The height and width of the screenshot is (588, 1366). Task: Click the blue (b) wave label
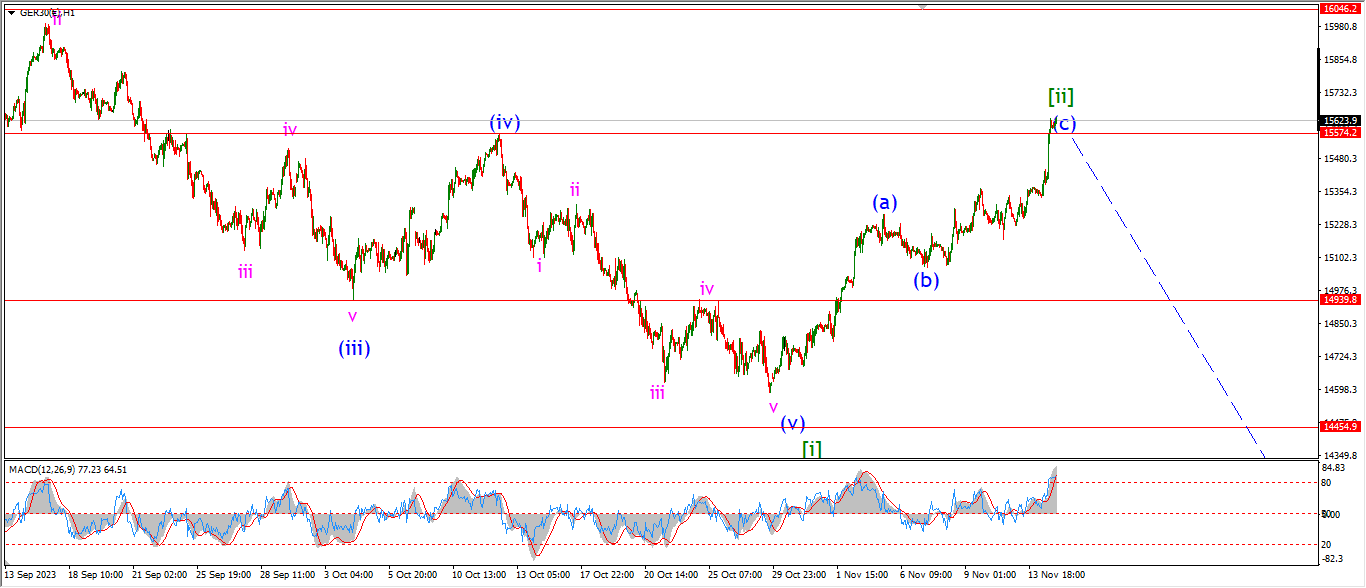coord(926,280)
